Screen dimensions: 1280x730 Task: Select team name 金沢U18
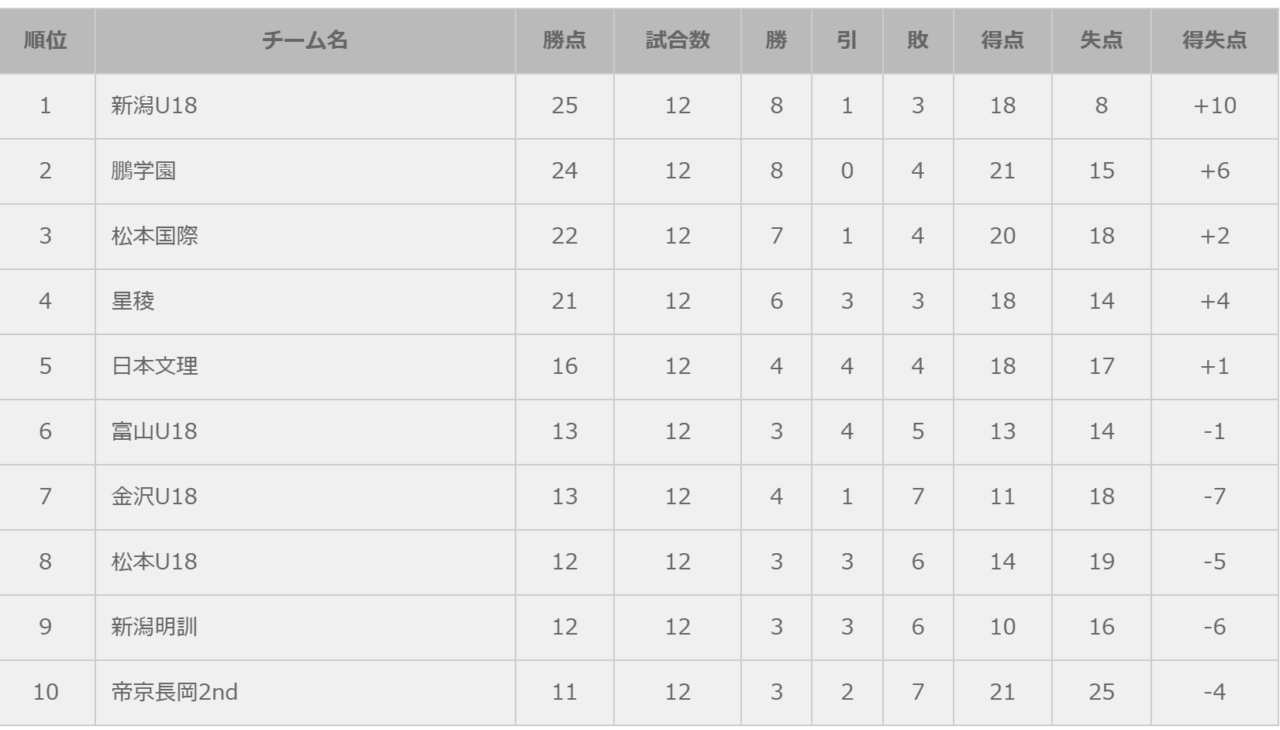(154, 496)
